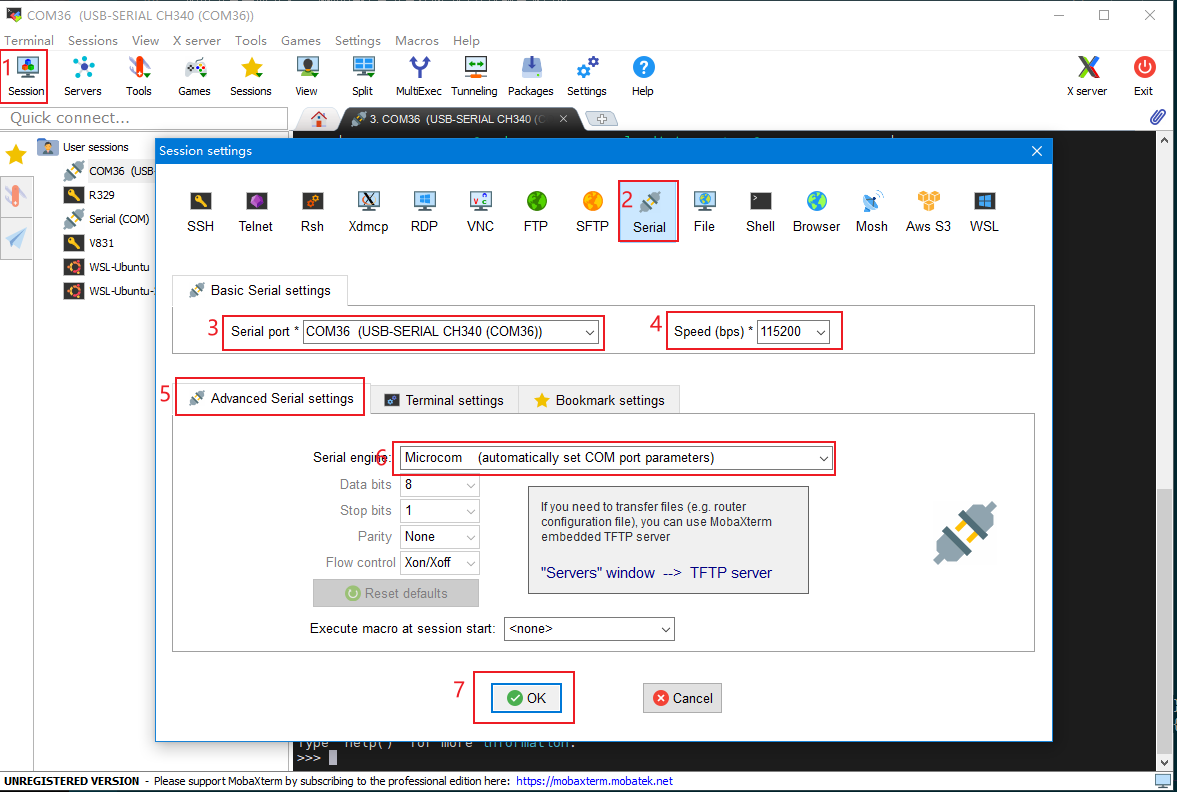
Task: Cancel the session settings dialog
Action: [x=682, y=698]
